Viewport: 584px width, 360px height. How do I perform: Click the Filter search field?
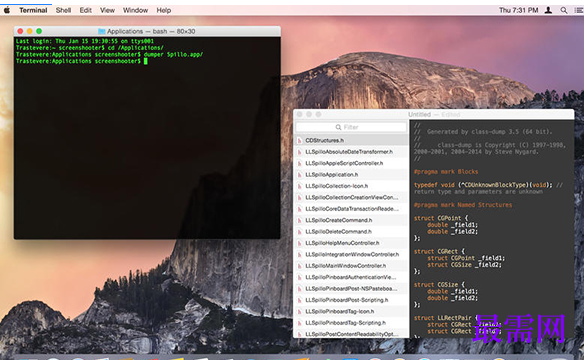351,127
